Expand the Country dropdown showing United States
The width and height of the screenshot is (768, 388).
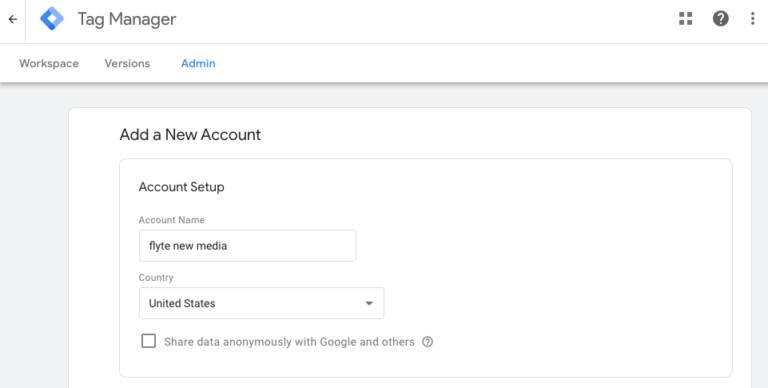point(262,303)
